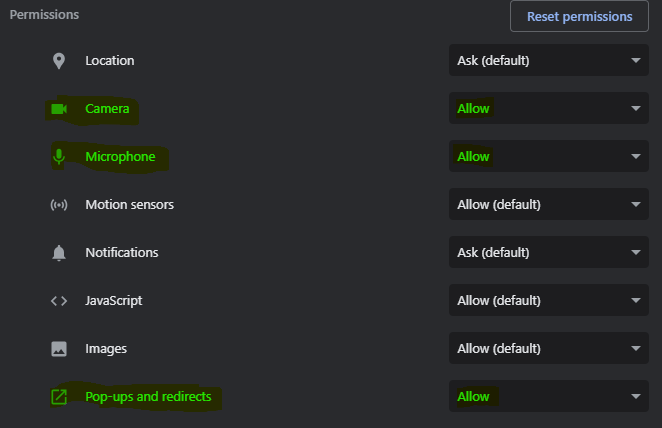Click the Pop-ups and redirects icon
The height and width of the screenshot is (428, 662).
tap(59, 397)
